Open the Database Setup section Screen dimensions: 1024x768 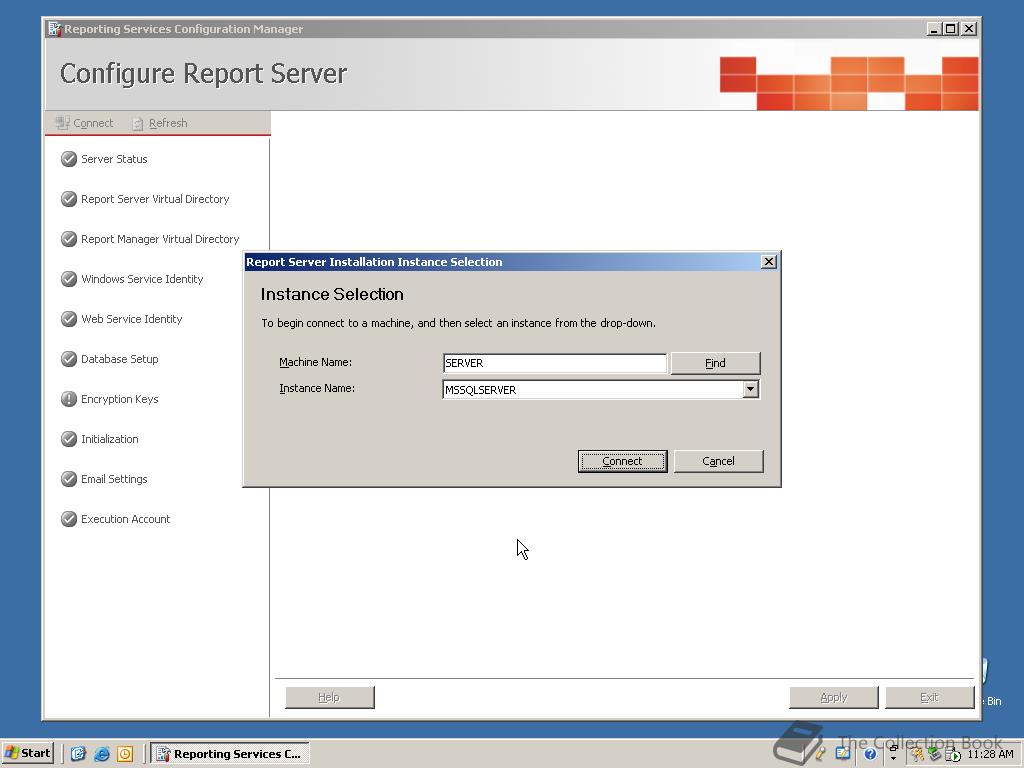[120, 359]
